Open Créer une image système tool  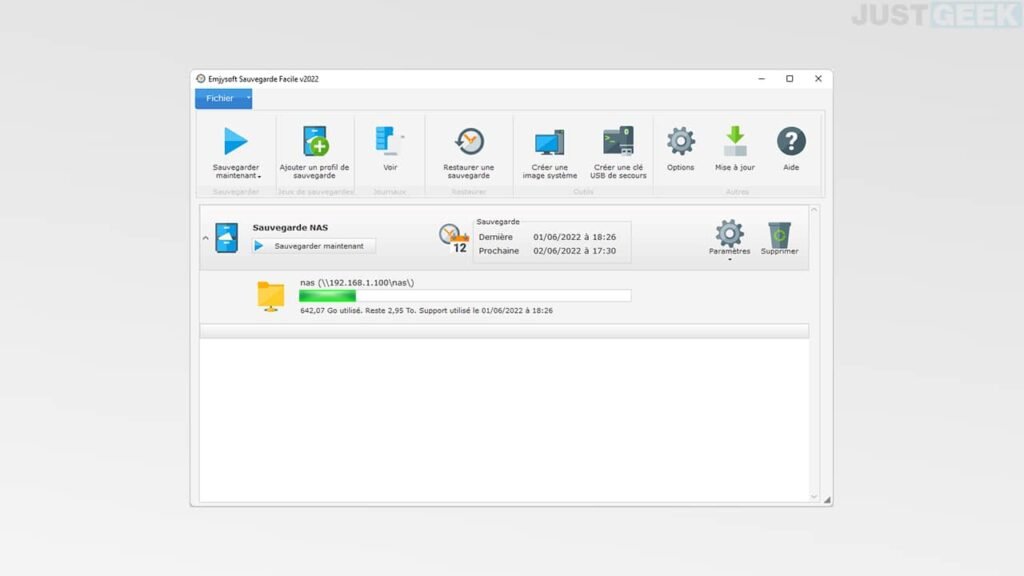pyautogui.click(x=550, y=152)
